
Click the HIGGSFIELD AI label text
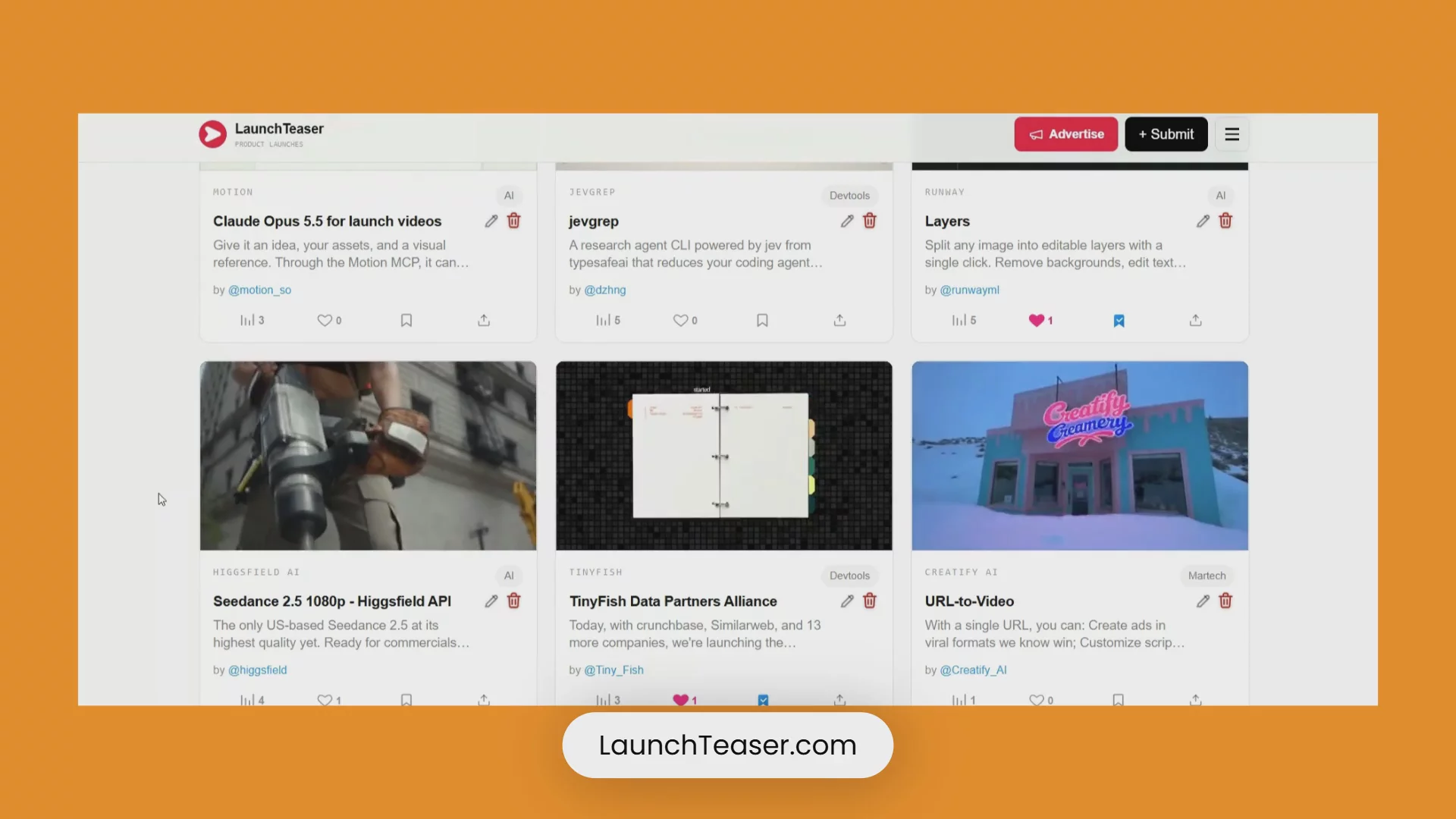pos(256,572)
